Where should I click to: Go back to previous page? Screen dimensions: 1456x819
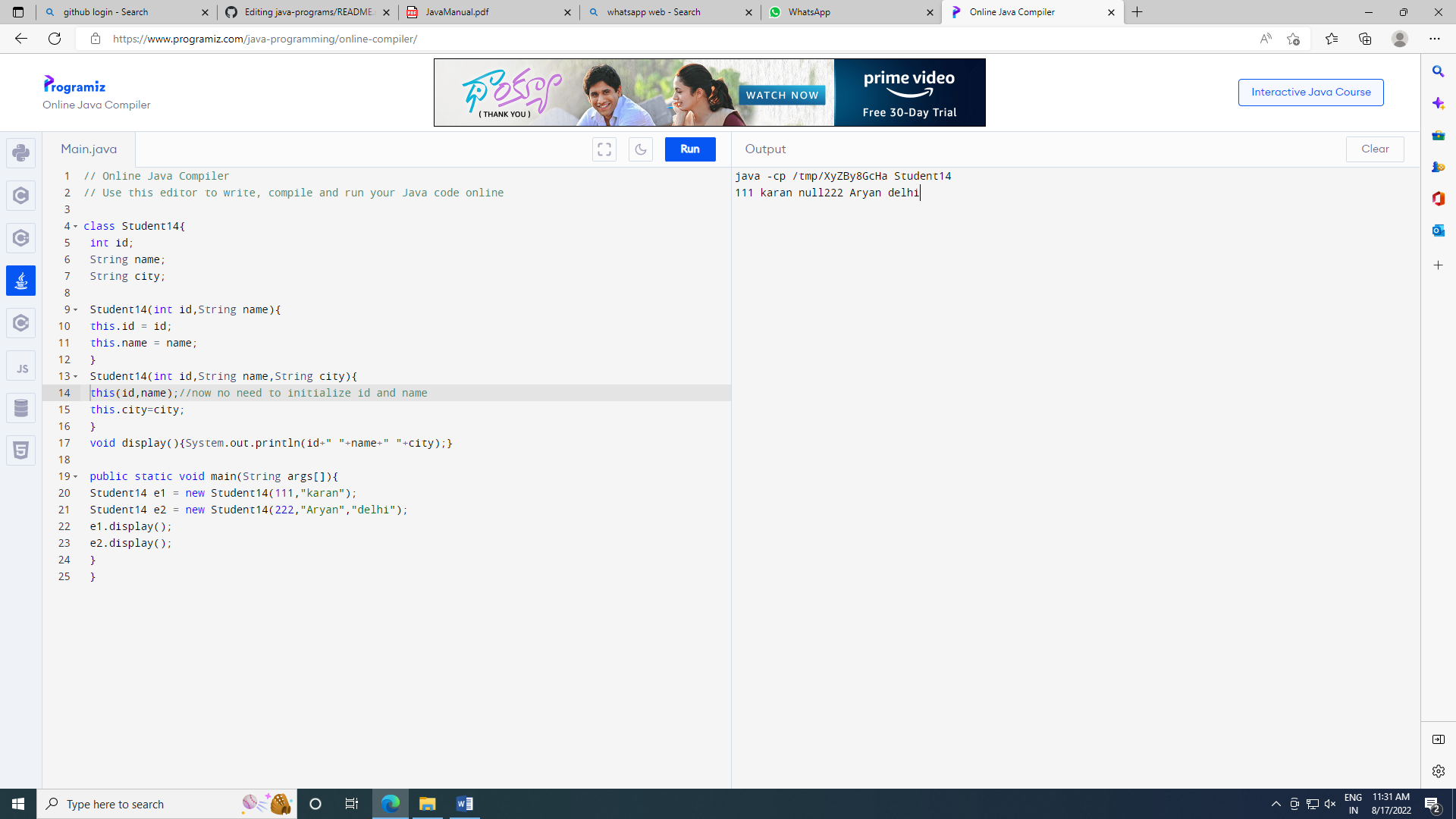tap(21, 39)
